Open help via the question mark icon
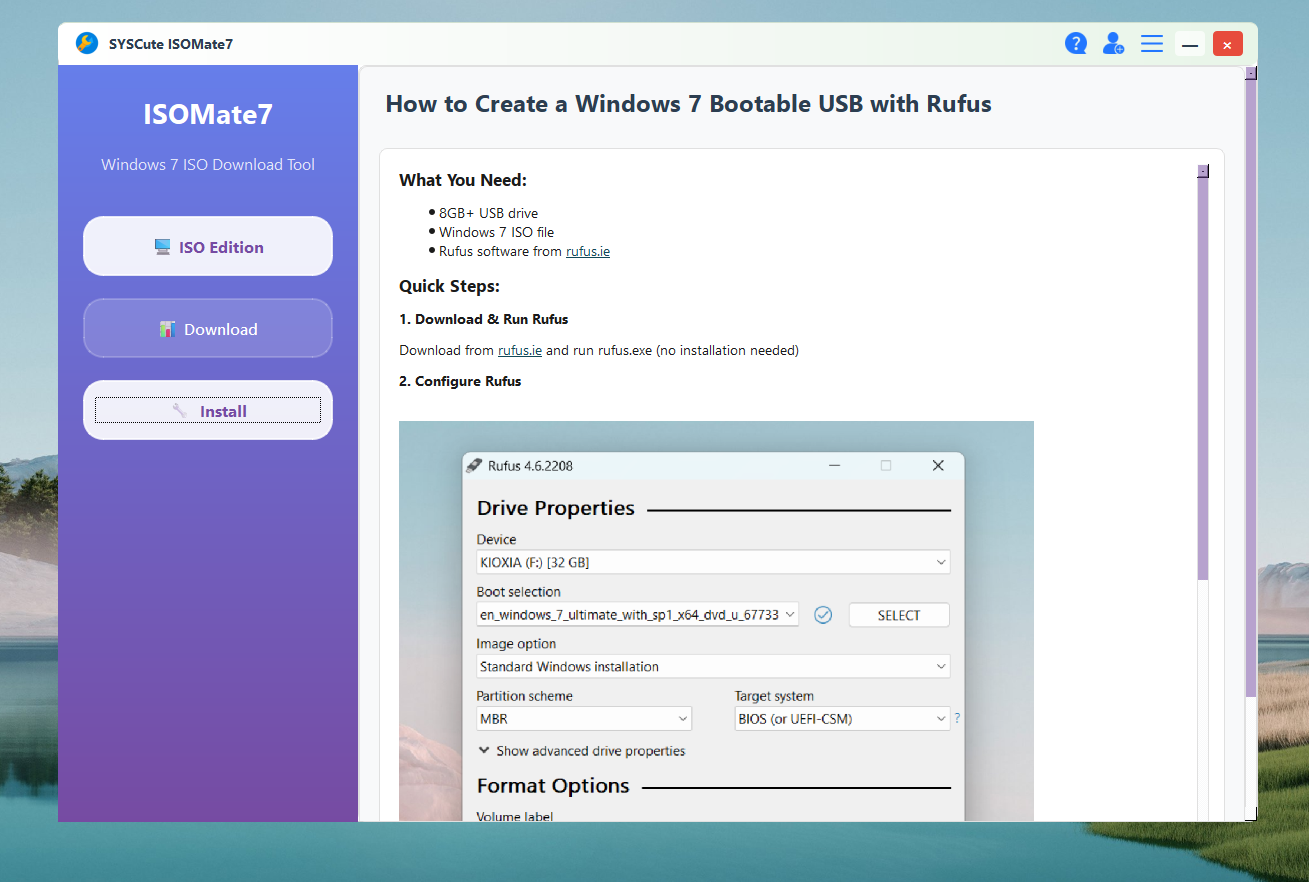Image resolution: width=1309 pixels, height=882 pixels. [x=1076, y=44]
